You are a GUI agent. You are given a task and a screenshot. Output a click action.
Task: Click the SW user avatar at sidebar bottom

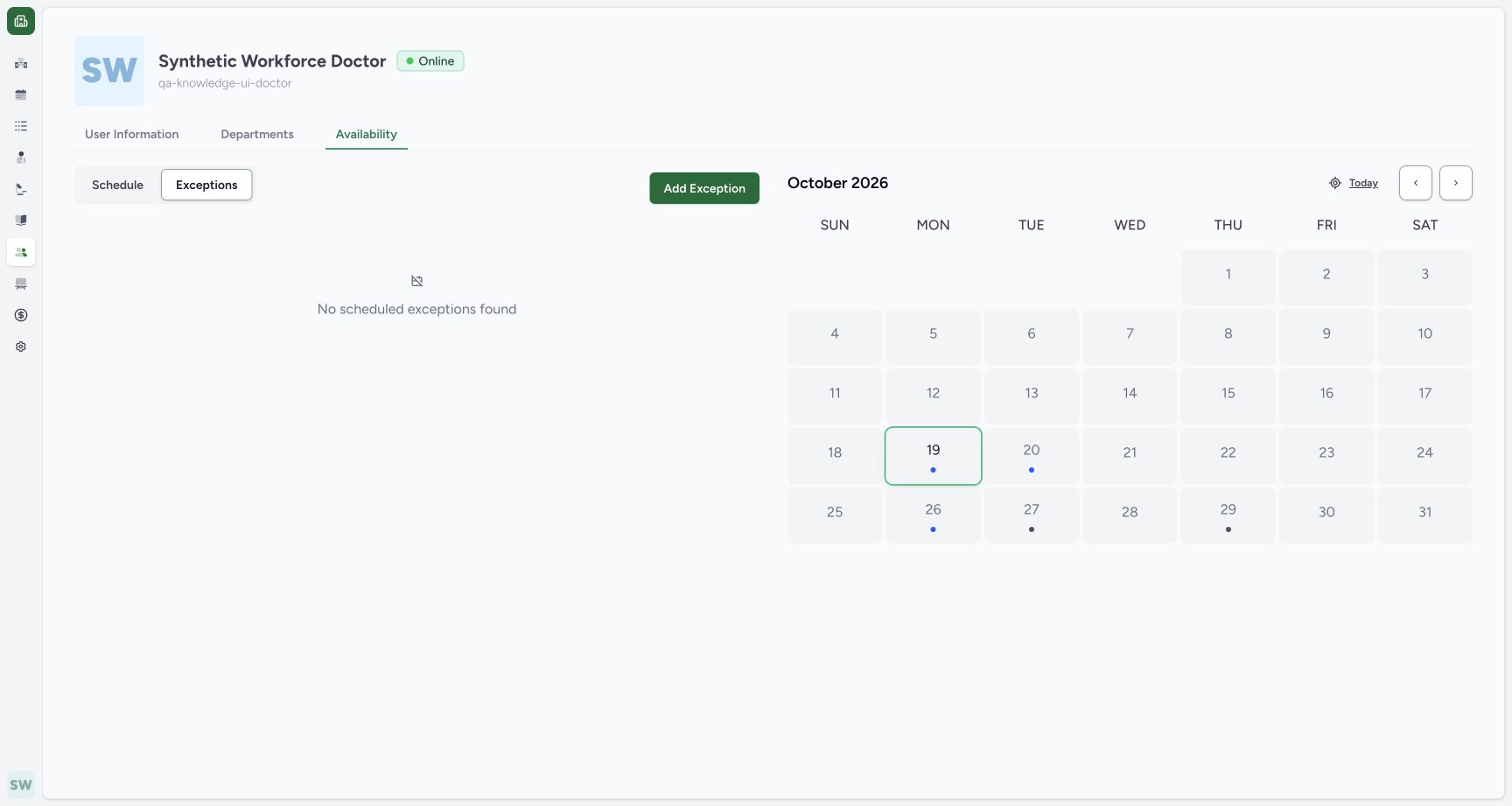point(21,785)
